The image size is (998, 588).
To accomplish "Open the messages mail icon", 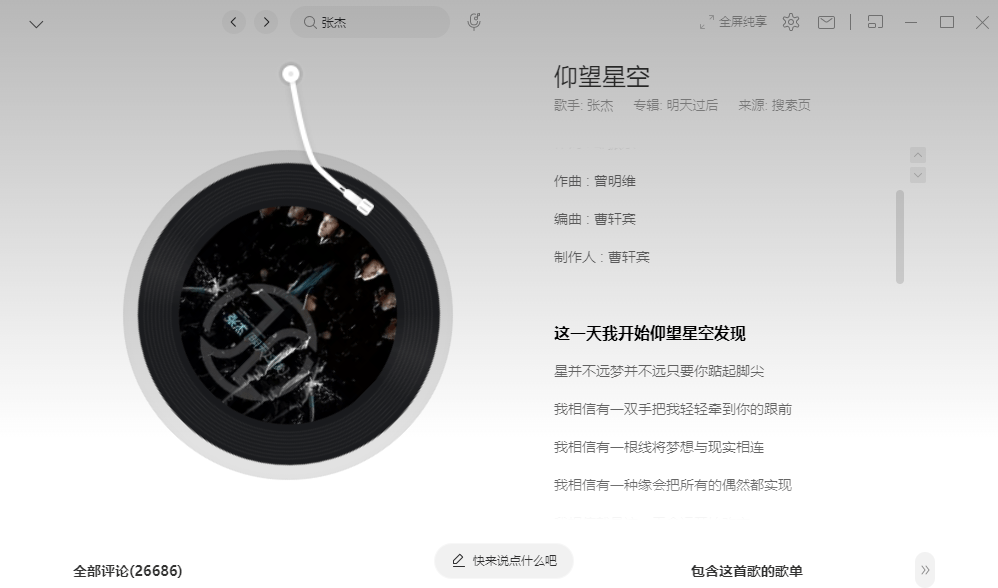I will point(826,23).
